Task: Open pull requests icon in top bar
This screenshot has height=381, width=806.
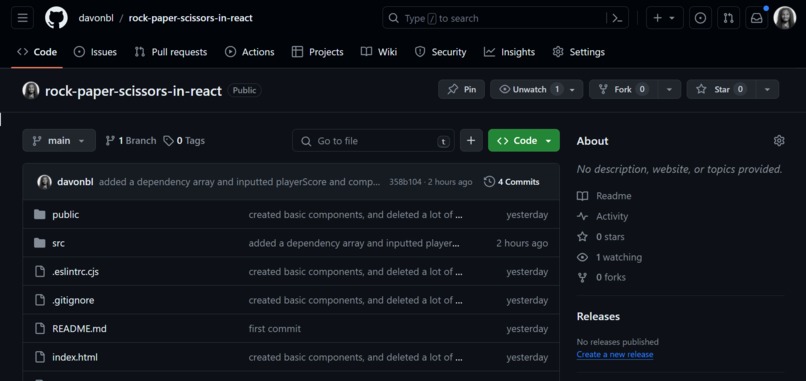Action: [x=728, y=18]
